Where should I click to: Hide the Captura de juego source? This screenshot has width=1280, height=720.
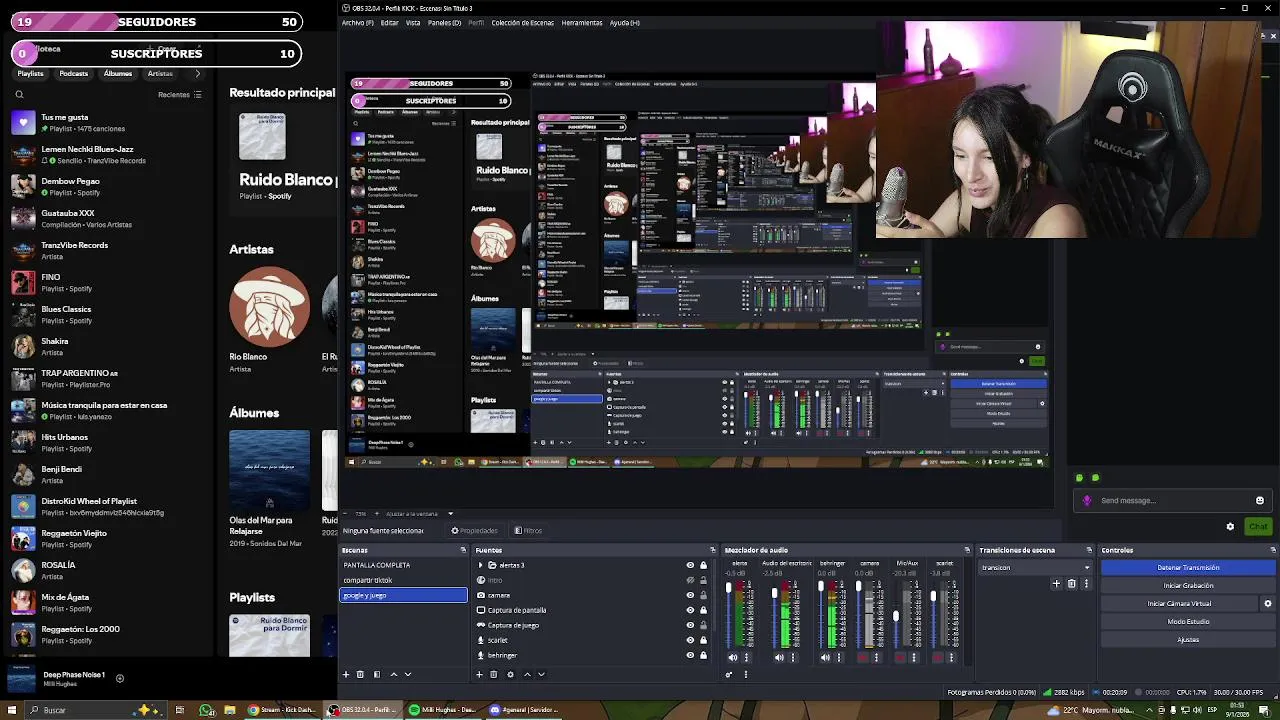click(x=689, y=625)
